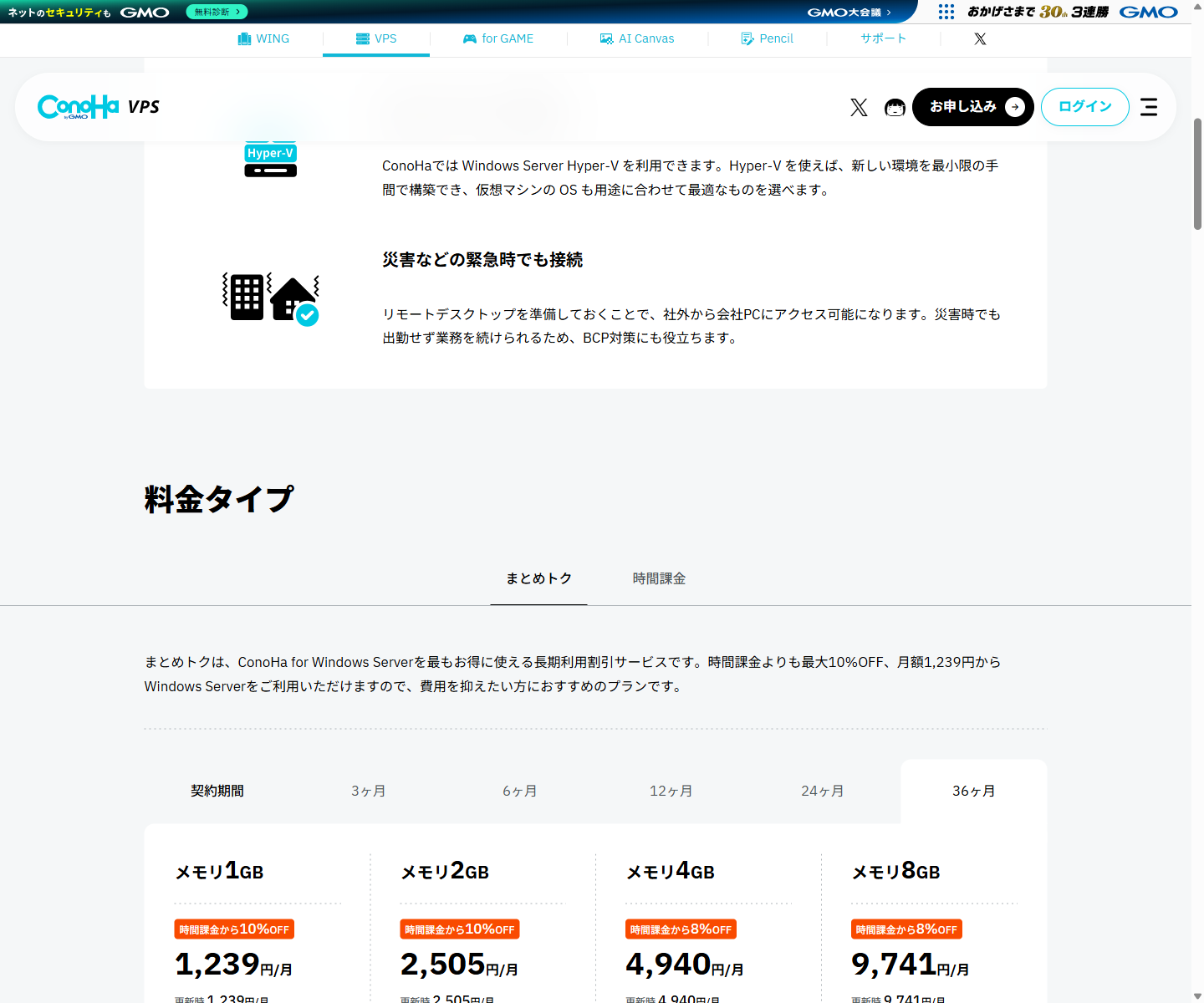Open the AI Canvas service link

(x=637, y=38)
